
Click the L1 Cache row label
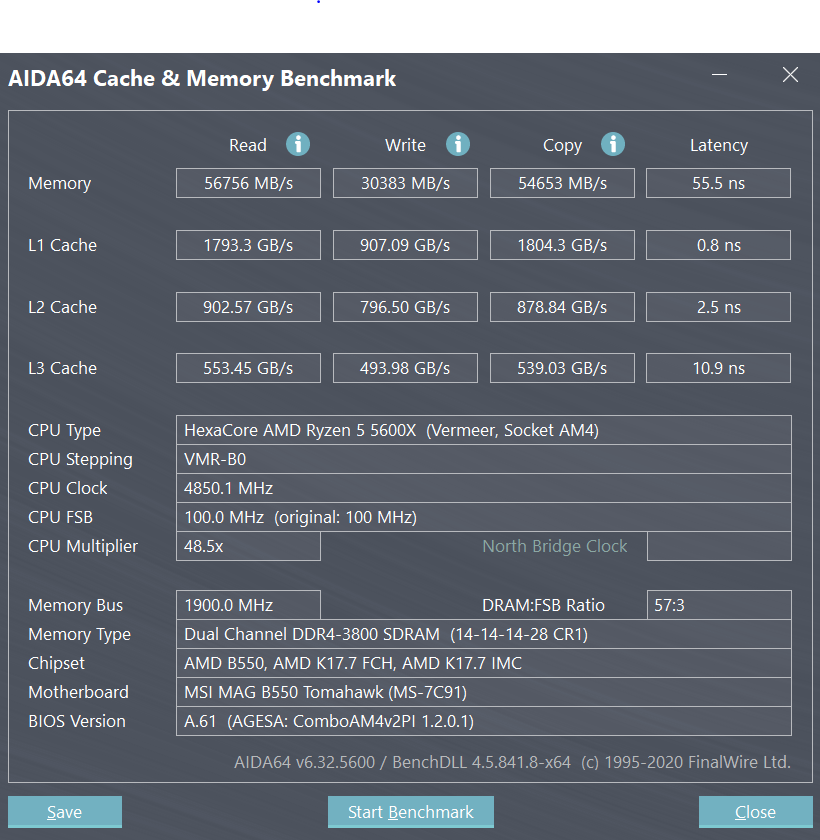tap(62, 245)
